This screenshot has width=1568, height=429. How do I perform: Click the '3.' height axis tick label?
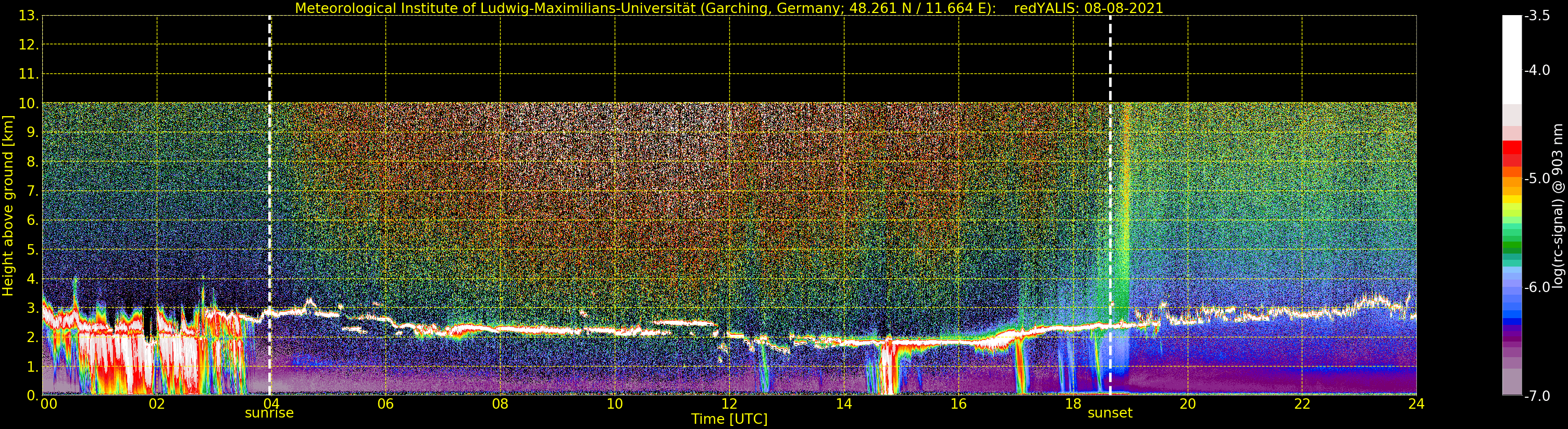point(33,308)
